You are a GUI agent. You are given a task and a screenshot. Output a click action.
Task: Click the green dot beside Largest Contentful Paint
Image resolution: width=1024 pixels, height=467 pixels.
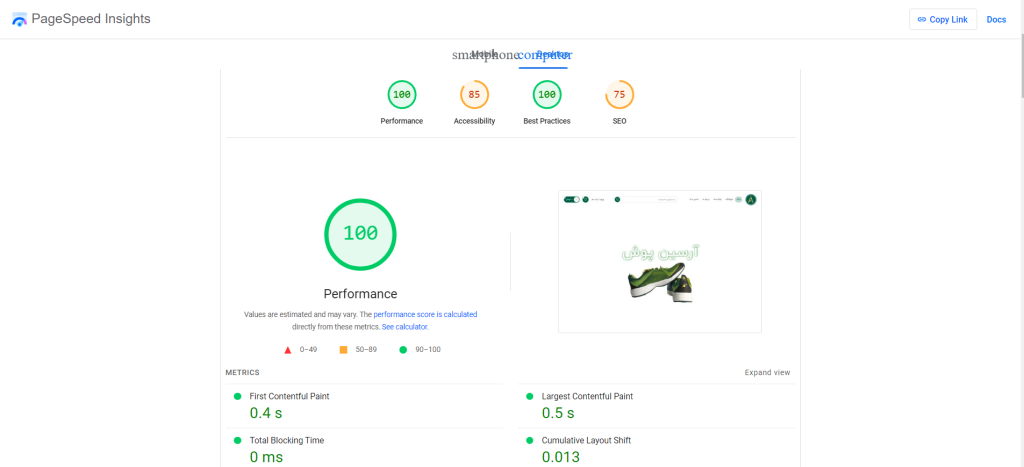[530, 396]
